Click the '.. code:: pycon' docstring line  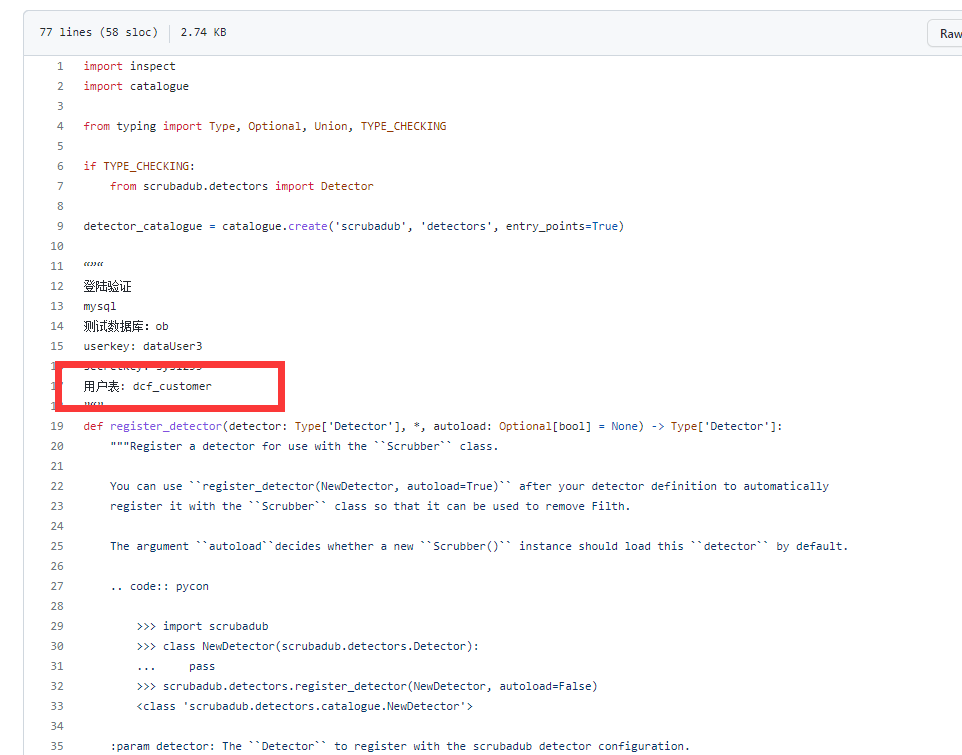coord(159,586)
